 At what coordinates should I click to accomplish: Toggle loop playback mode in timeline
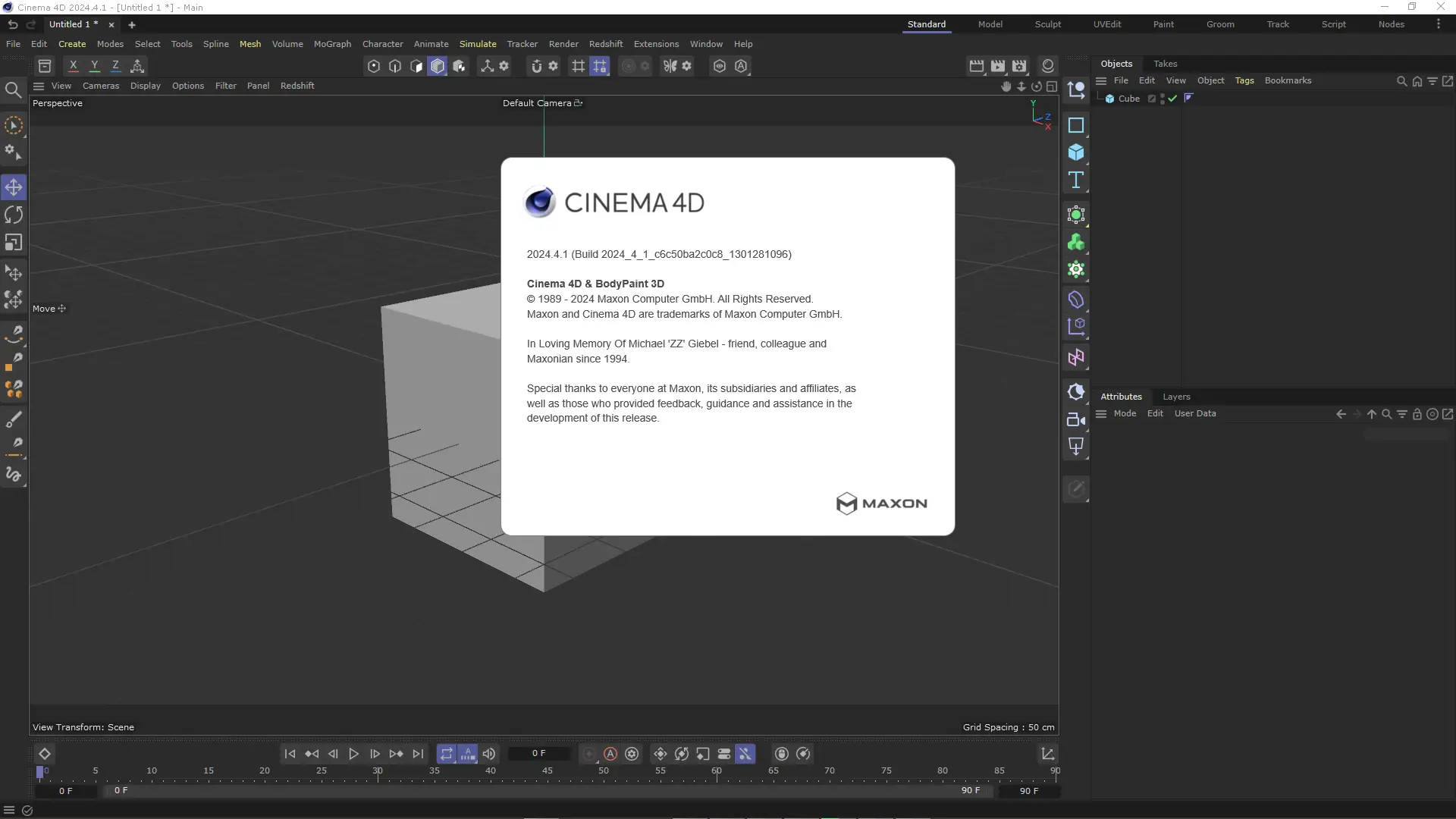click(446, 754)
